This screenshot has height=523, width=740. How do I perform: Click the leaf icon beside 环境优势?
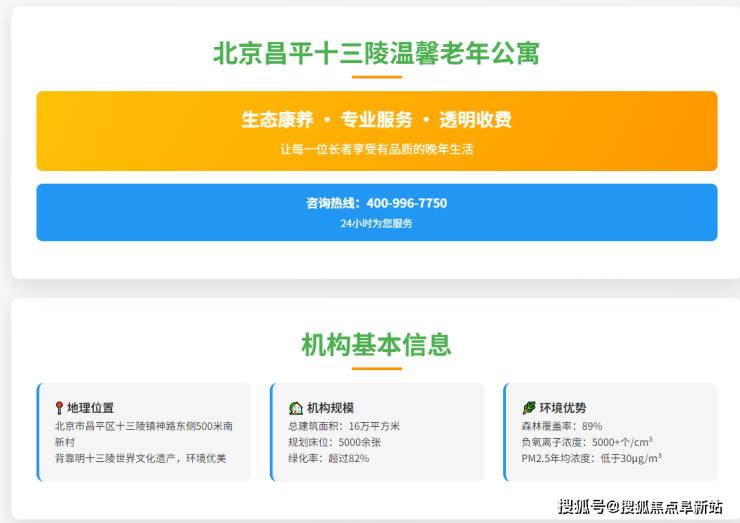pyautogui.click(x=529, y=408)
